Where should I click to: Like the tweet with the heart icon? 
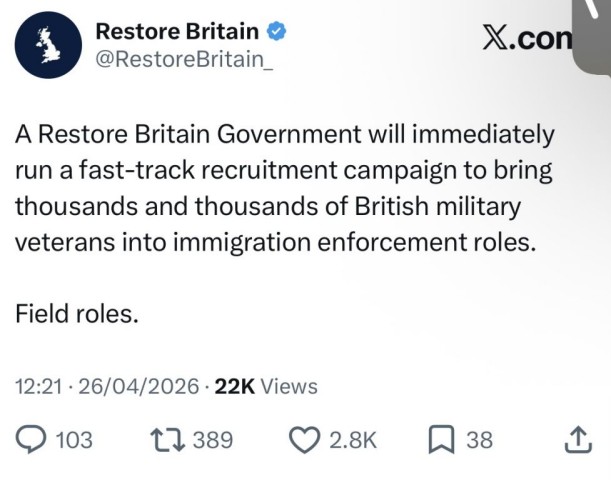tap(302, 440)
